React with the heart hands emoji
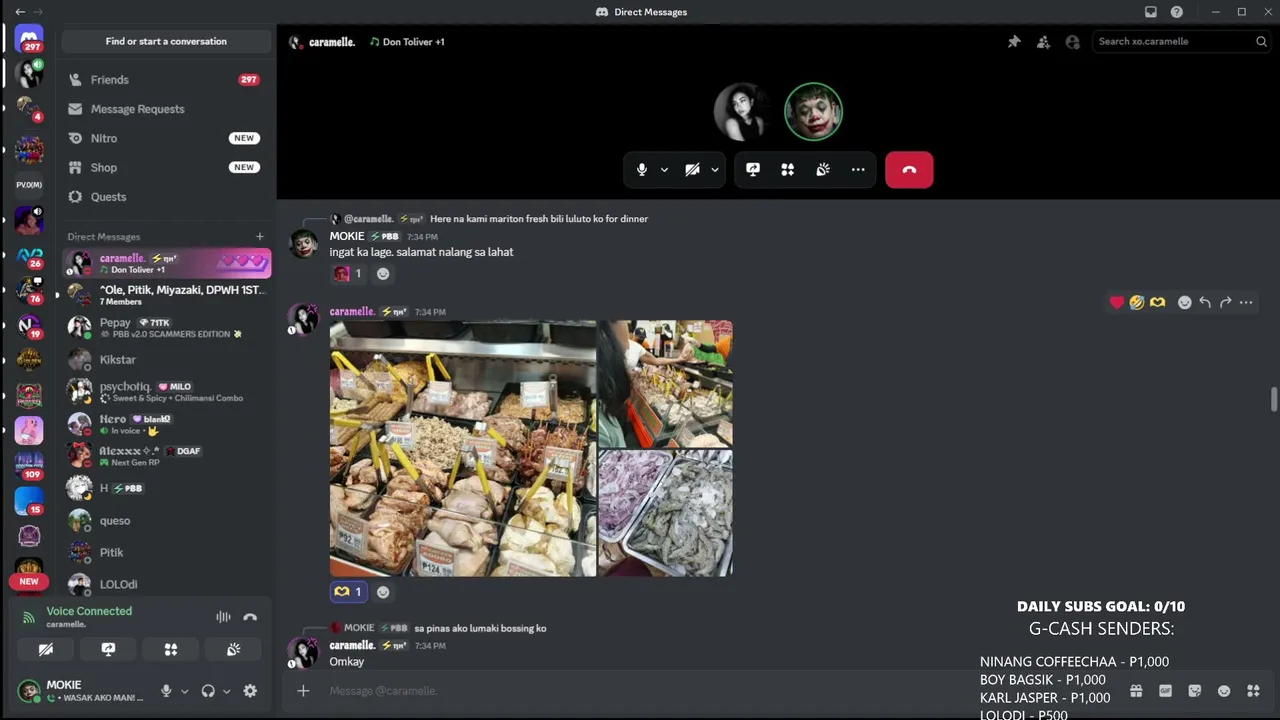 1157,302
